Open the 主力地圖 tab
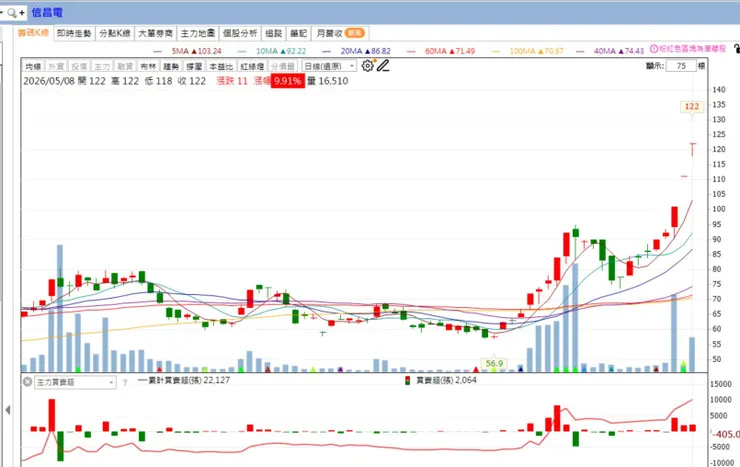This screenshot has height=467, width=740. [x=197, y=33]
